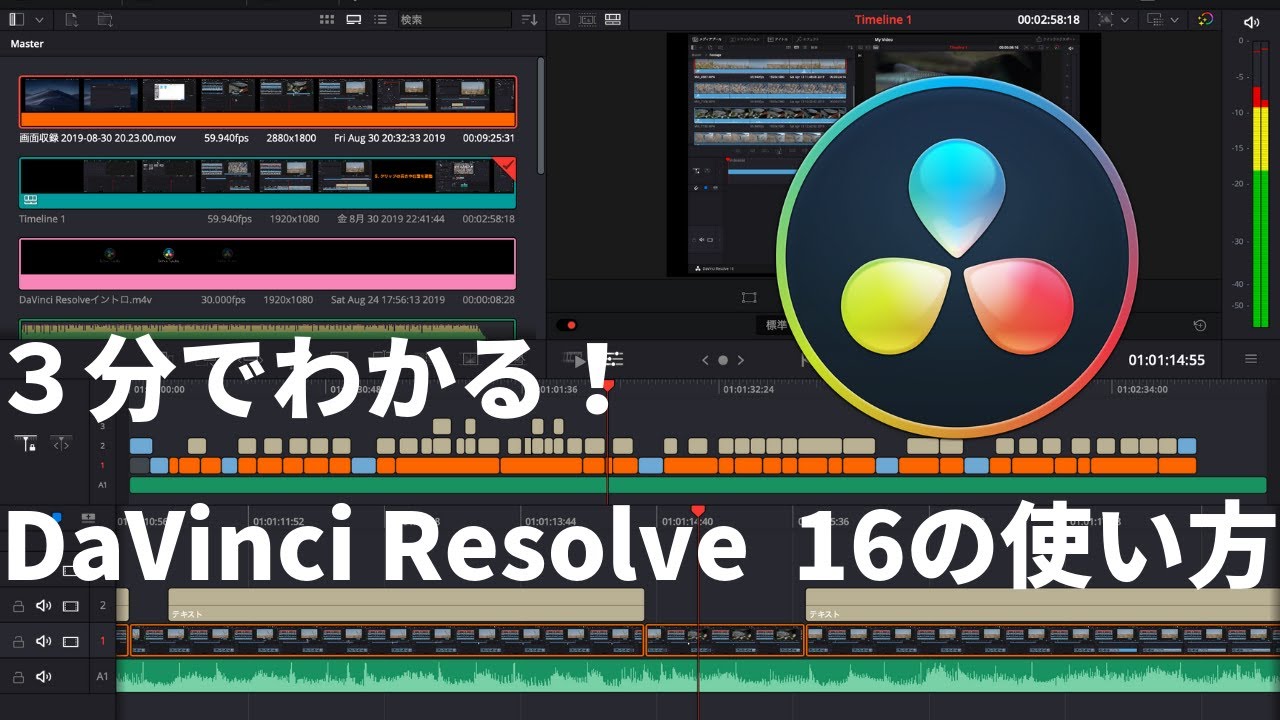Lock track 2 with its padlock icon
Screen dimensions: 1280x720
point(18,605)
